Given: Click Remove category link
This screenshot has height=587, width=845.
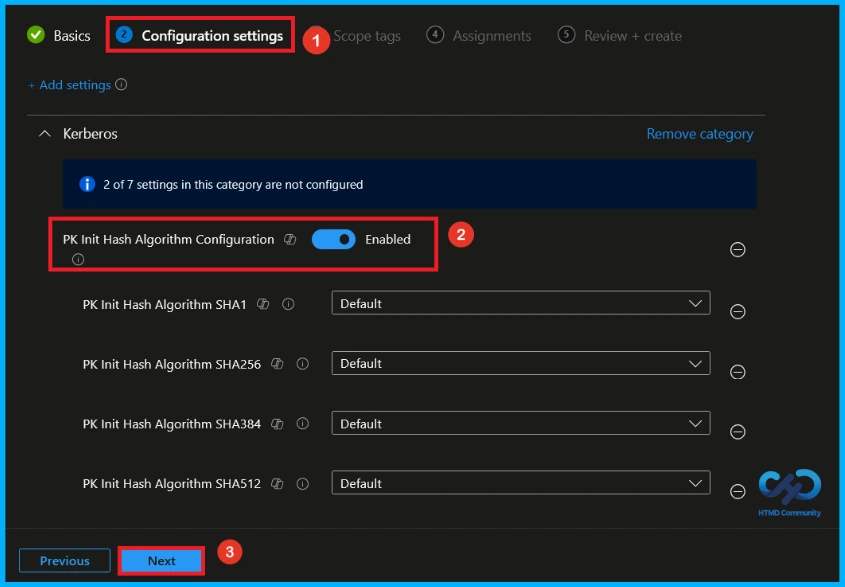Looking at the screenshot, I should tap(699, 134).
